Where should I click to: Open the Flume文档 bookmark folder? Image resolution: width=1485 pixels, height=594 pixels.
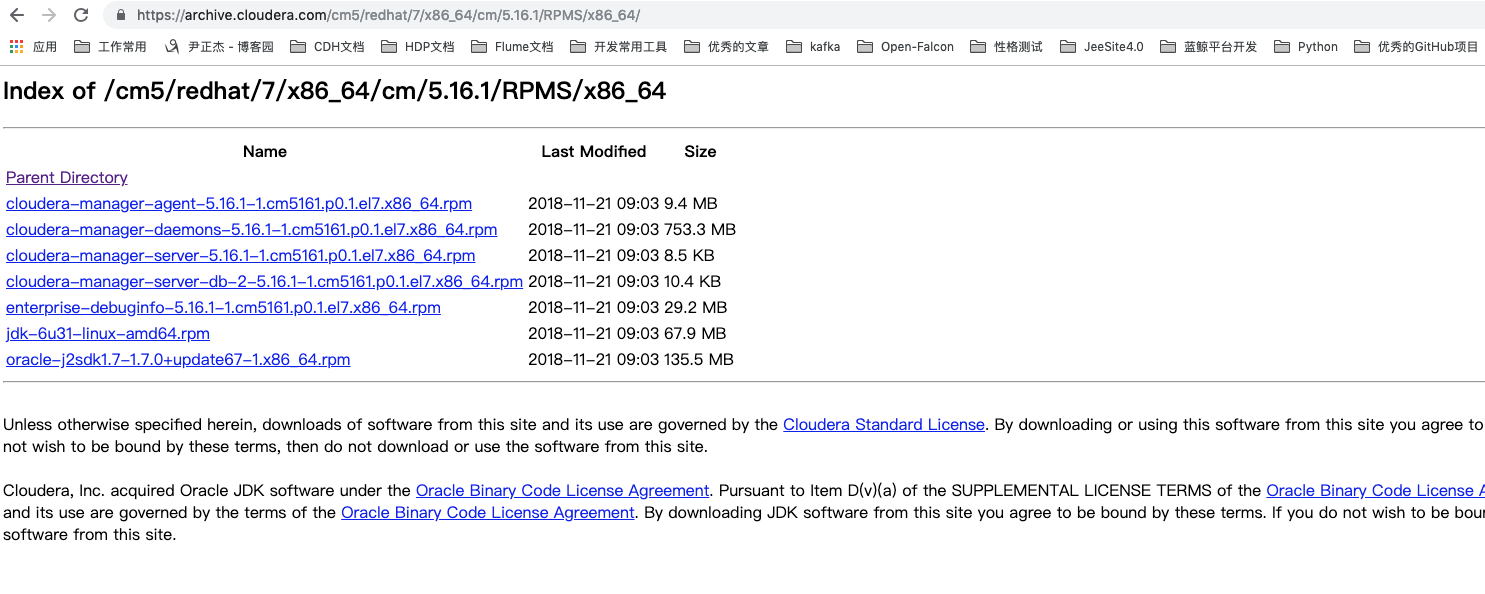click(511, 46)
